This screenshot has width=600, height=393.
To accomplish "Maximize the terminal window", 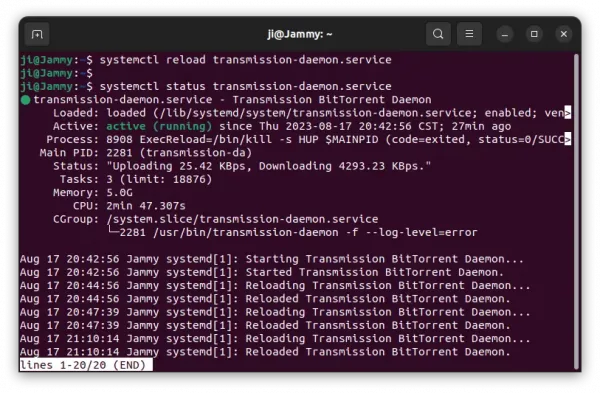I will 534,34.
